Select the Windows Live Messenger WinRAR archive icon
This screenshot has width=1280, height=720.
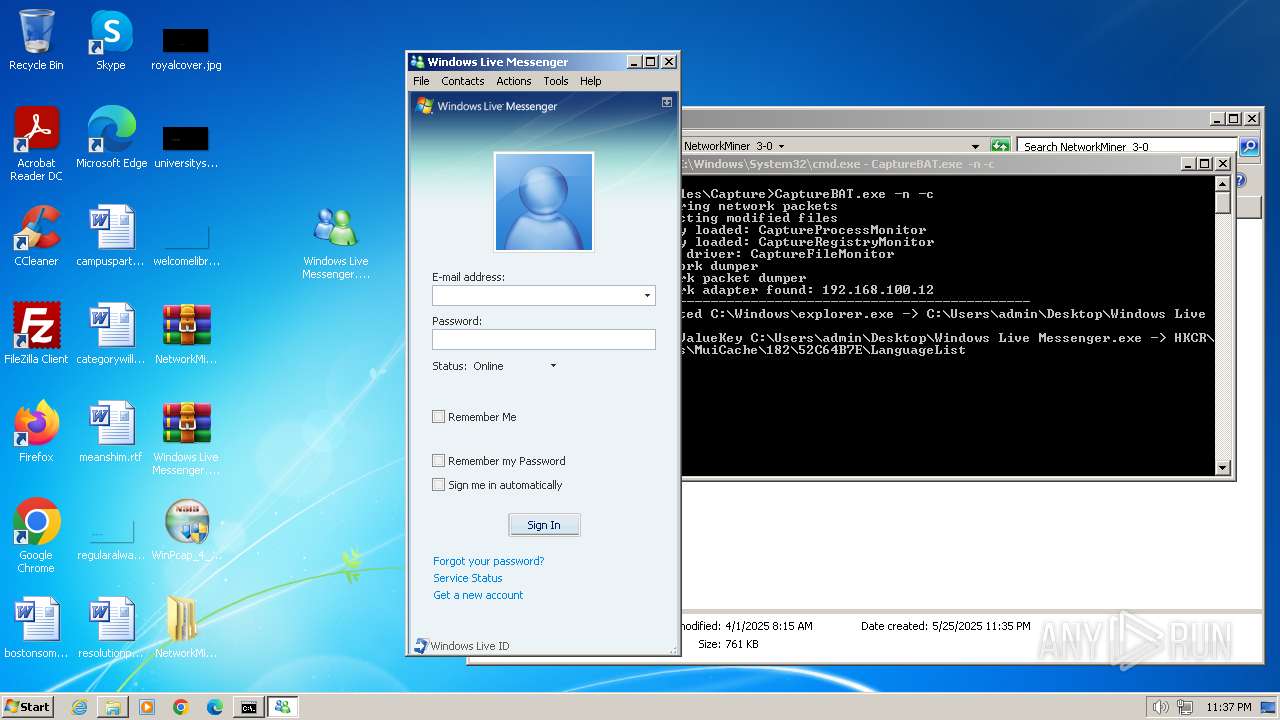(x=186, y=438)
